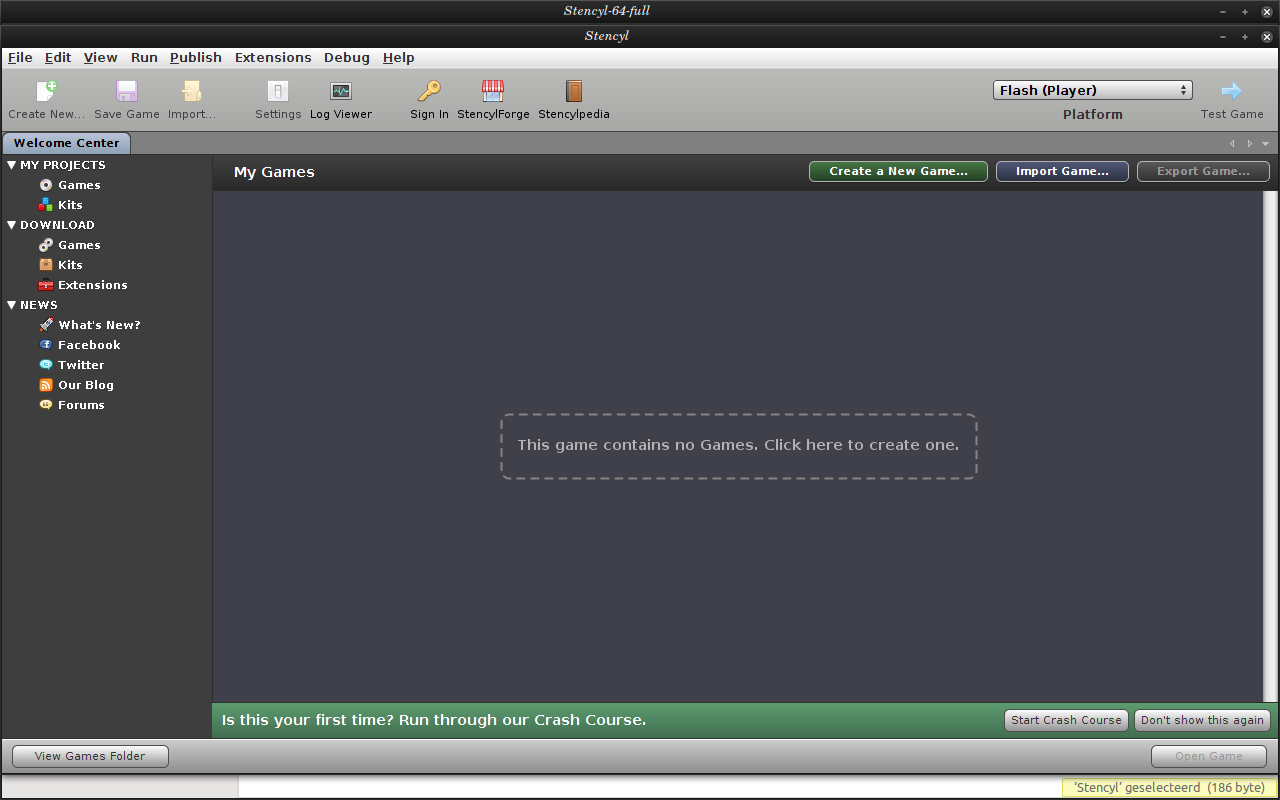Click Don't show this again button
1280x800 pixels.
click(1202, 720)
